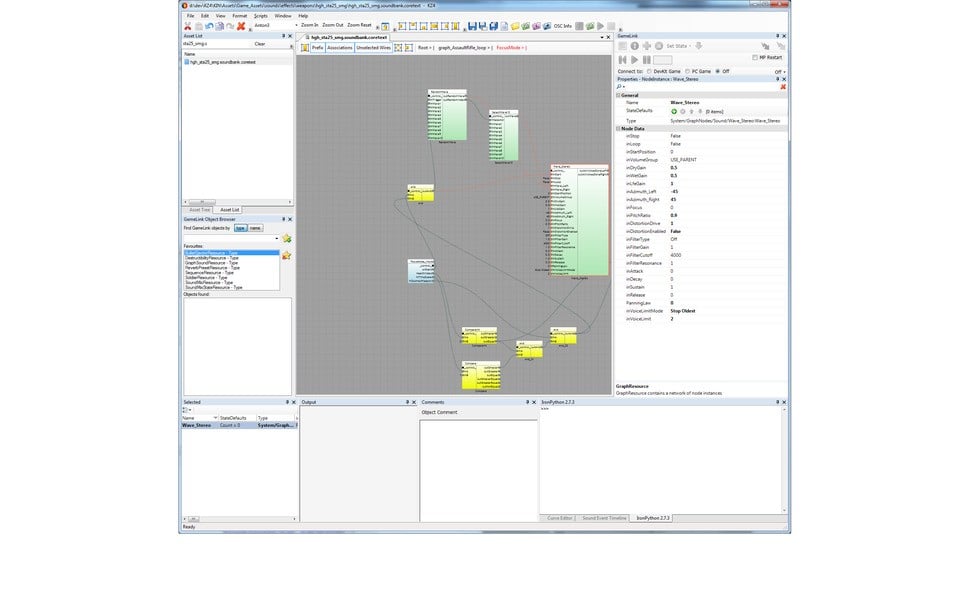Collapse the General section in Properties
This screenshot has width=970, height=606.
click(618, 95)
